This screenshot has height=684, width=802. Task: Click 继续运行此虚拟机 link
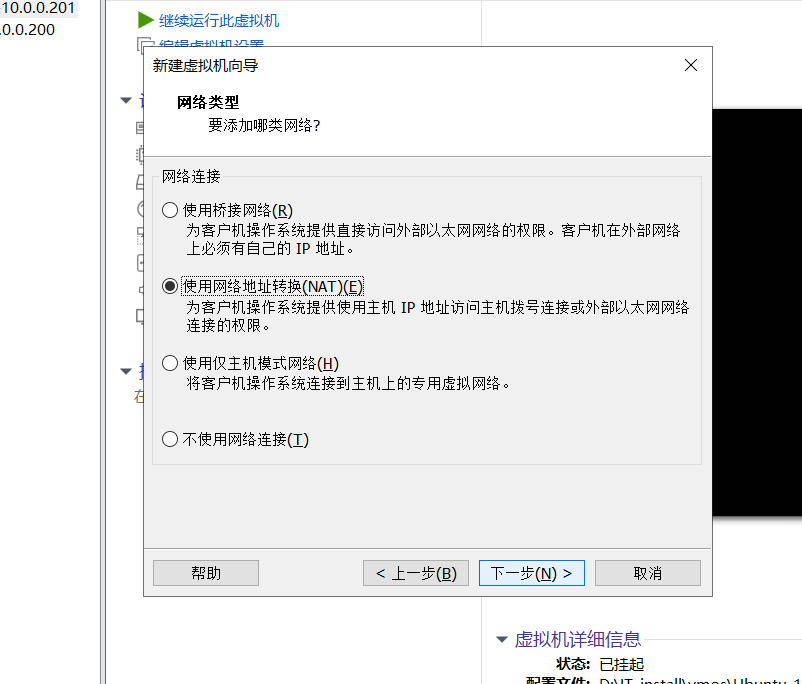click(219, 20)
